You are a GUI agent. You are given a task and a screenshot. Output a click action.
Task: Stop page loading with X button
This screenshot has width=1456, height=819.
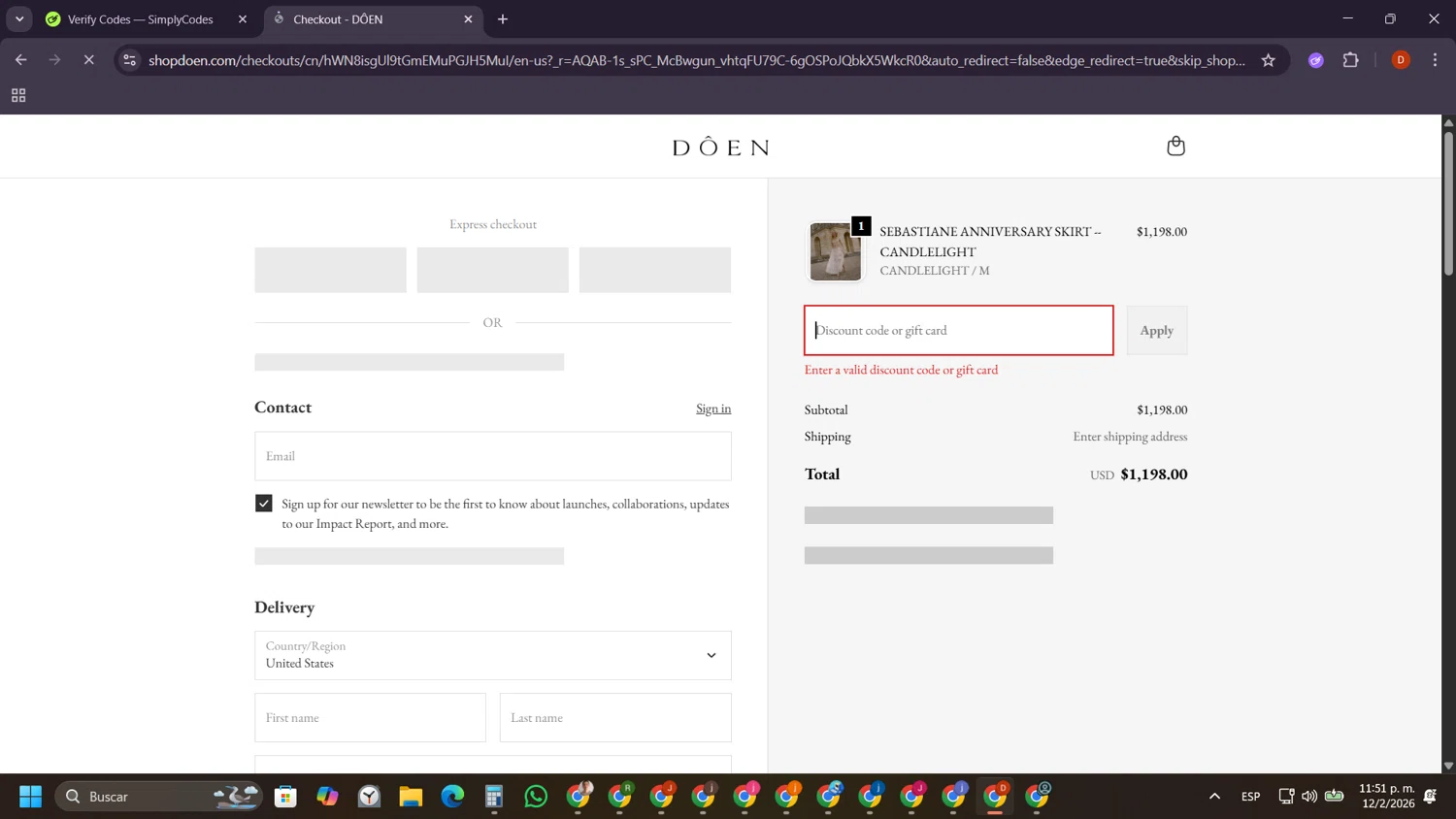88,60
